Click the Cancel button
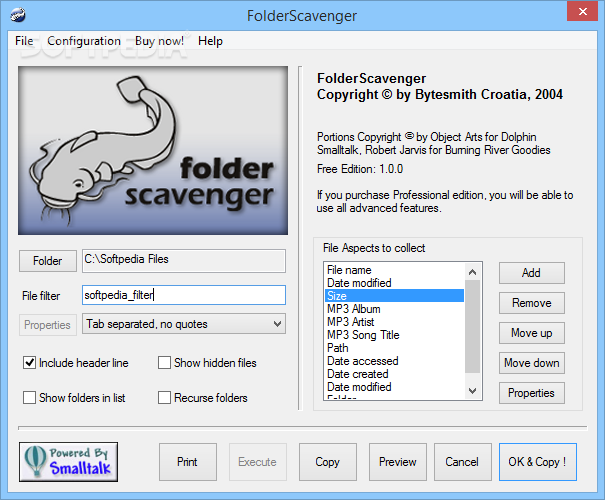Viewport: 605px width, 500px height. pos(463,462)
